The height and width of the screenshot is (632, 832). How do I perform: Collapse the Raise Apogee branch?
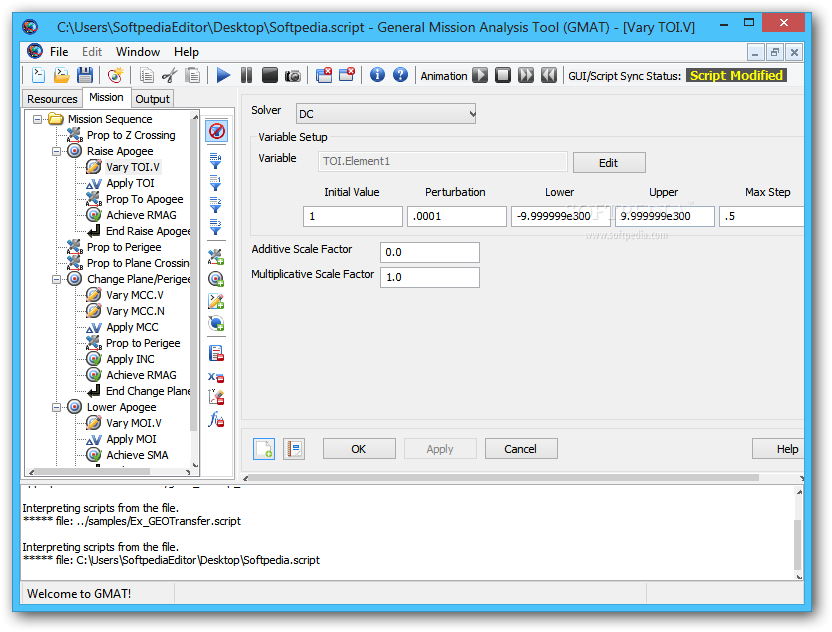click(56, 151)
